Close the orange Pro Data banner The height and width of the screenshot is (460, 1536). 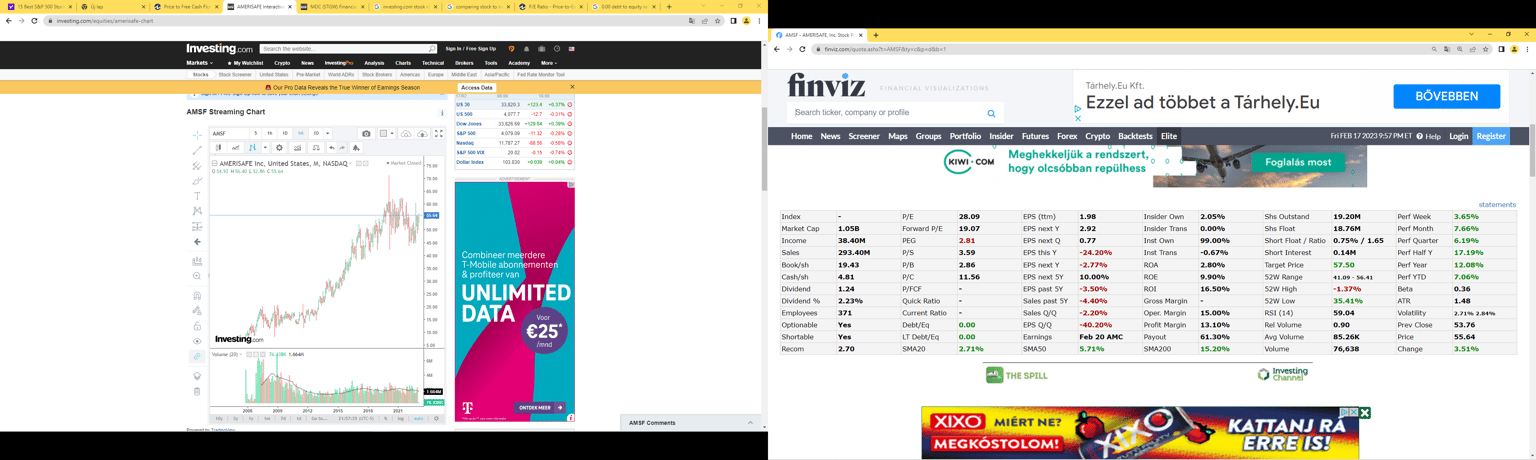point(572,87)
